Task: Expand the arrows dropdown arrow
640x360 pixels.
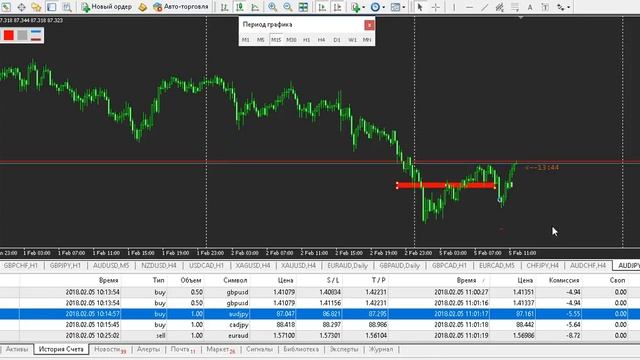Action: (569, 7)
